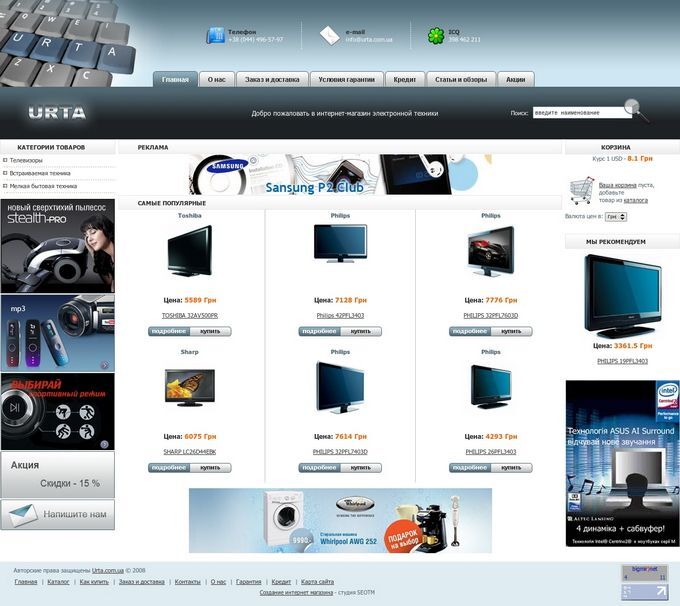Click подробнее for TOSHIBA 32AV500PR
680x606 pixels.
click(x=169, y=331)
